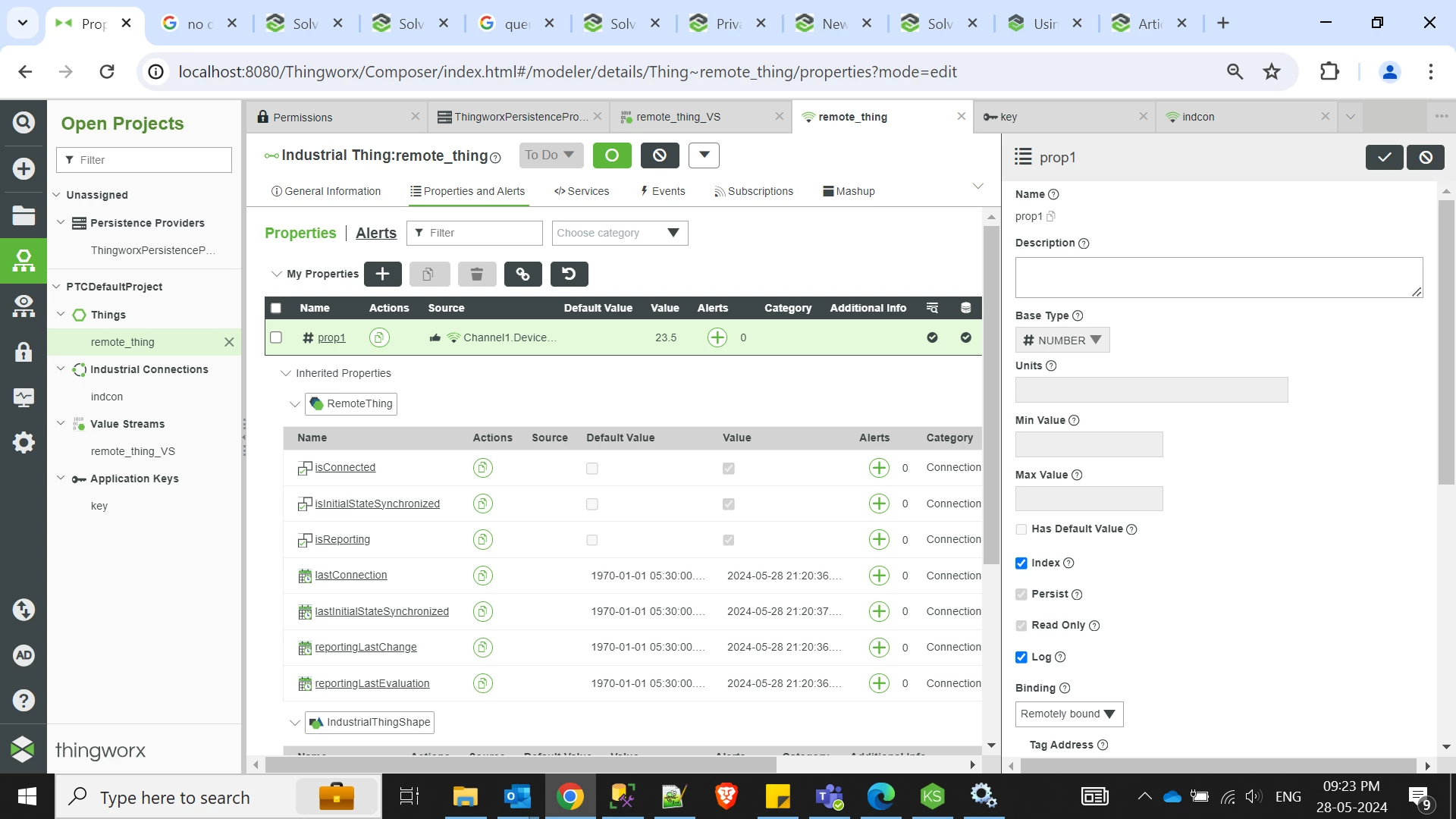
Task: Open the Browse icon in left sidebar
Action: tap(24, 215)
